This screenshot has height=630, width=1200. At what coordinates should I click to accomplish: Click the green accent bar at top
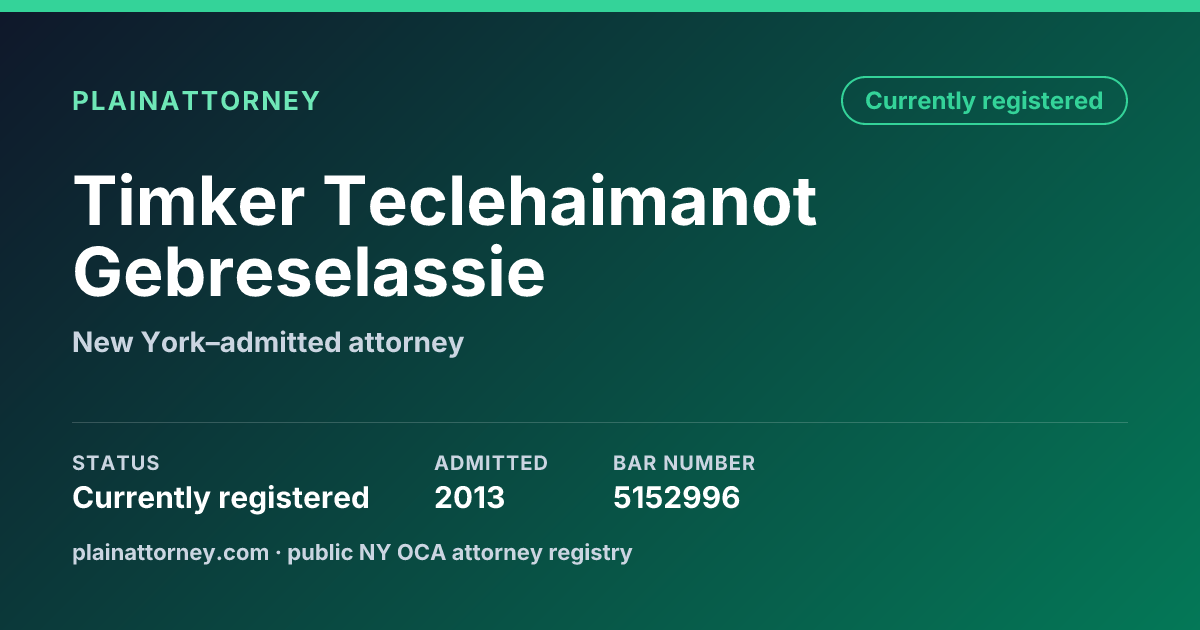(600, 6)
